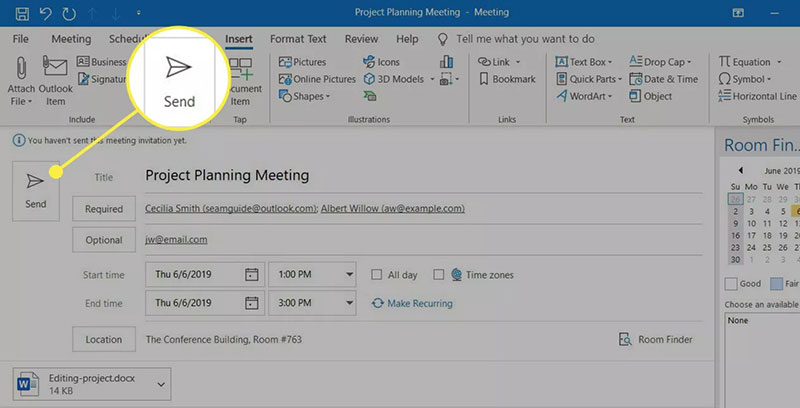
Task: Open the Help tab
Action: pos(407,39)
